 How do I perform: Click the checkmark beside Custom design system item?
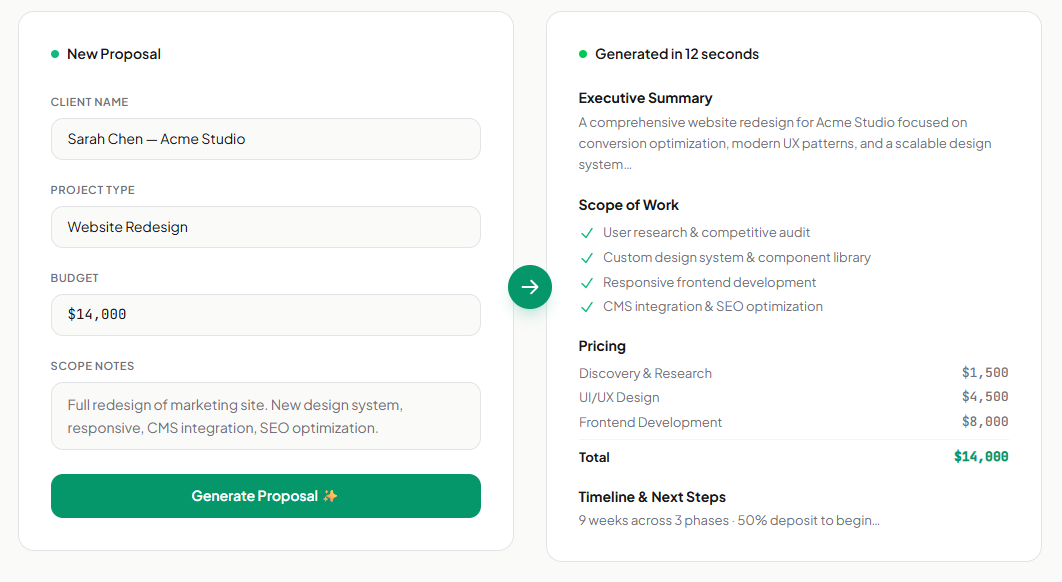coord(587,257)
